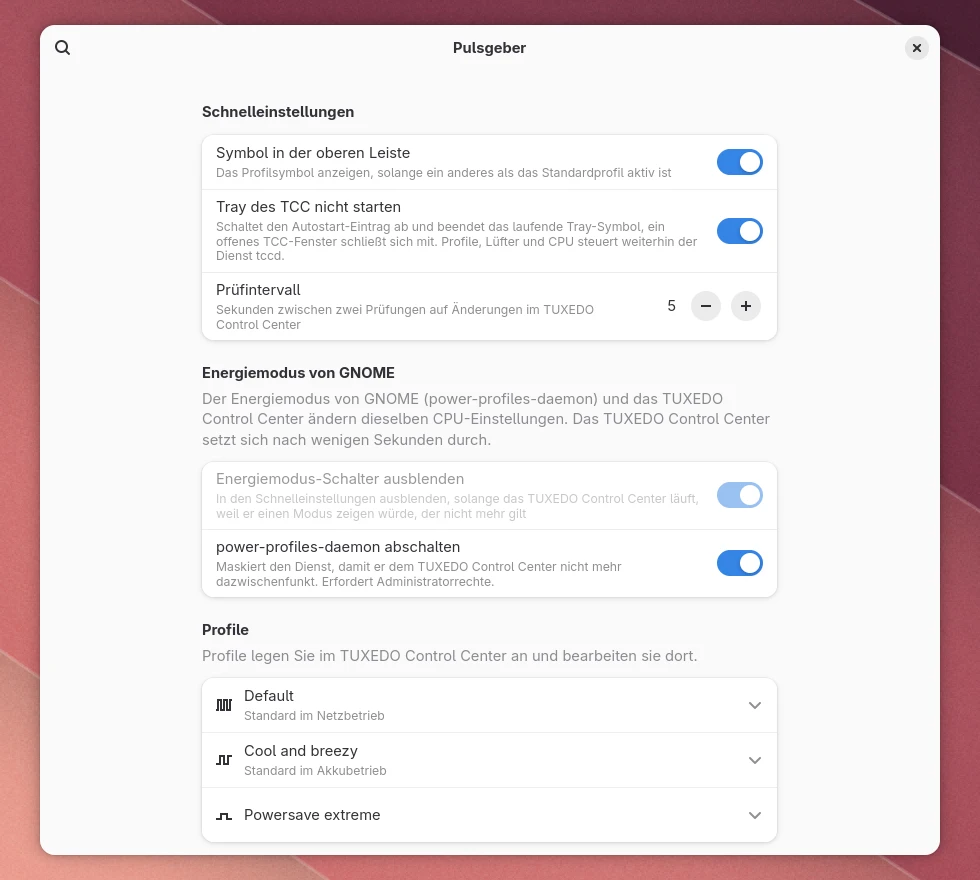
Task: Close the Pulsgeber window
Action: (x=916, y=48)
